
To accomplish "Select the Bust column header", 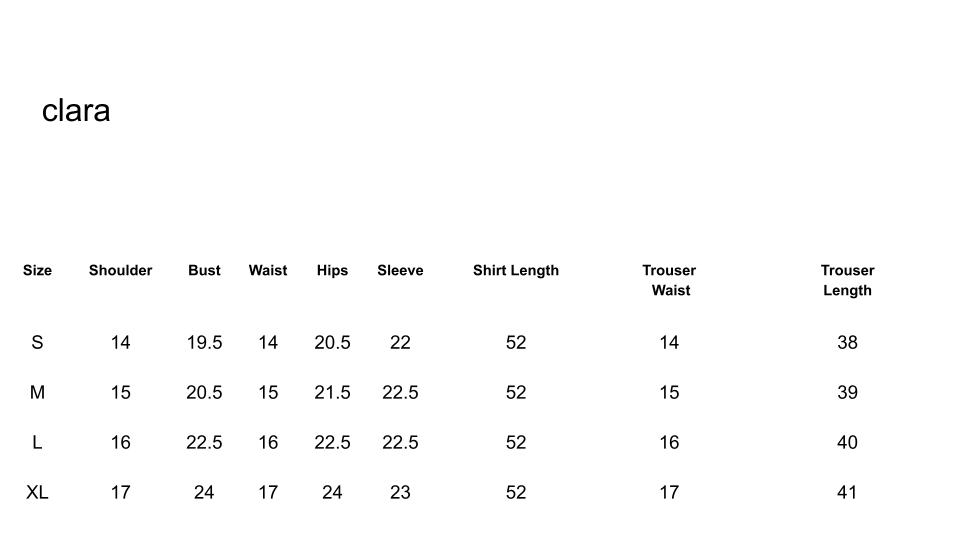I will (204, 270).
